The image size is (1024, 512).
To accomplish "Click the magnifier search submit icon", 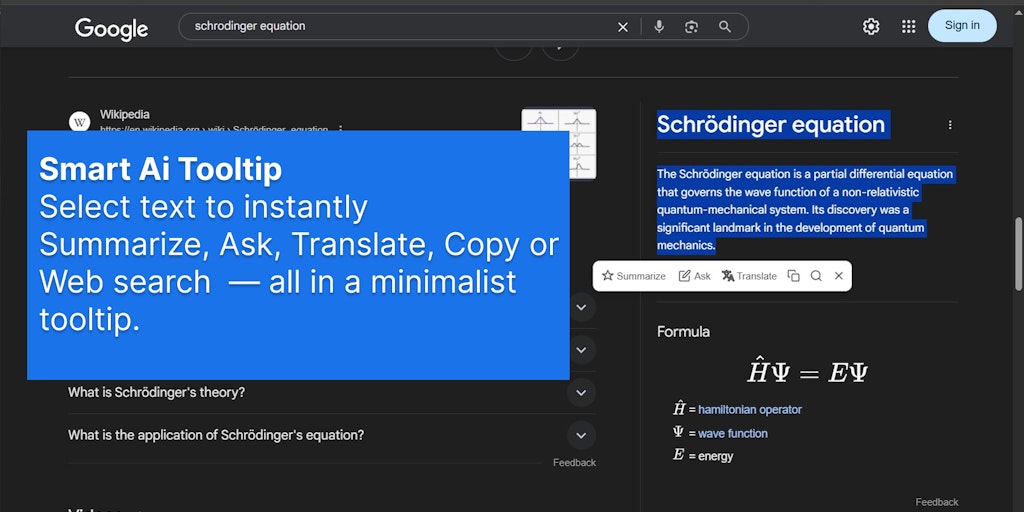I will [x=725, y=27].
